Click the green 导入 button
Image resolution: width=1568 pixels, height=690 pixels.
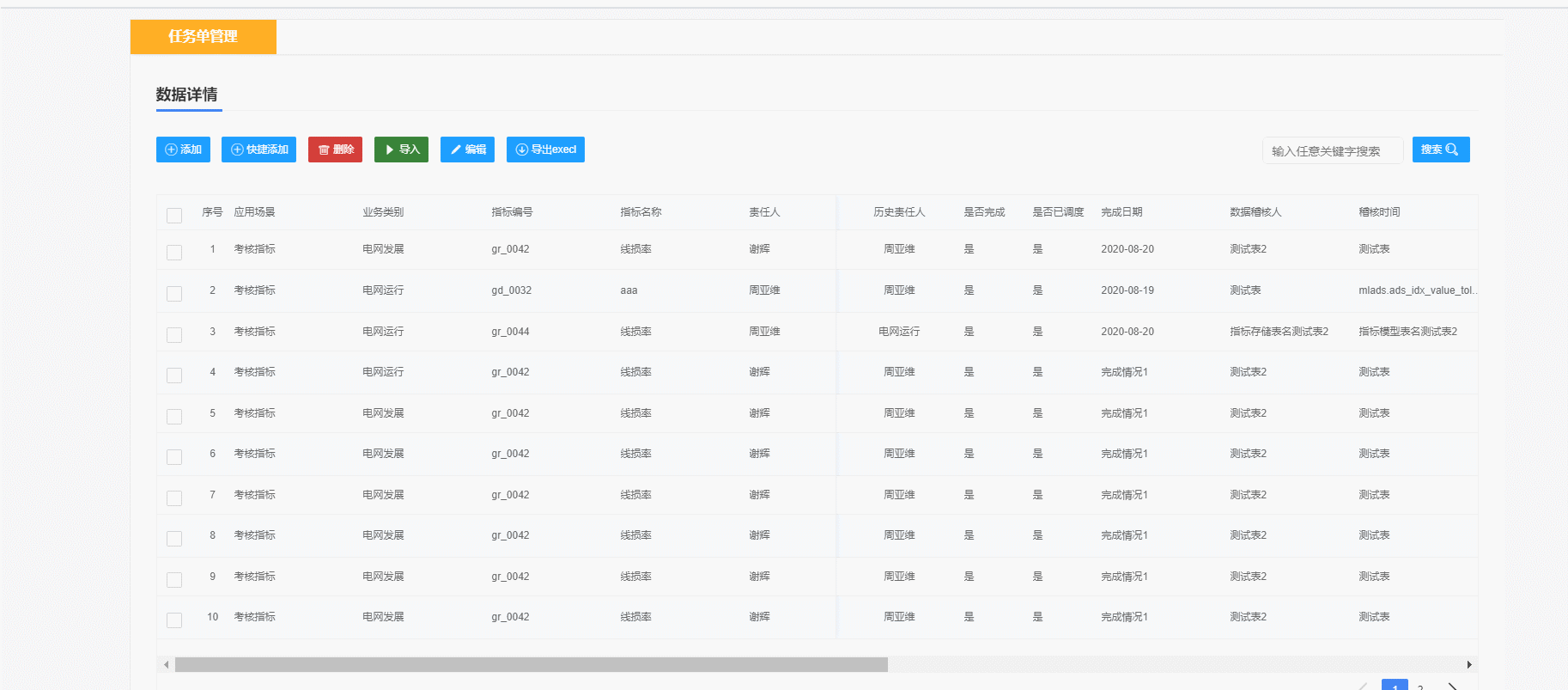tap(401, 150)
